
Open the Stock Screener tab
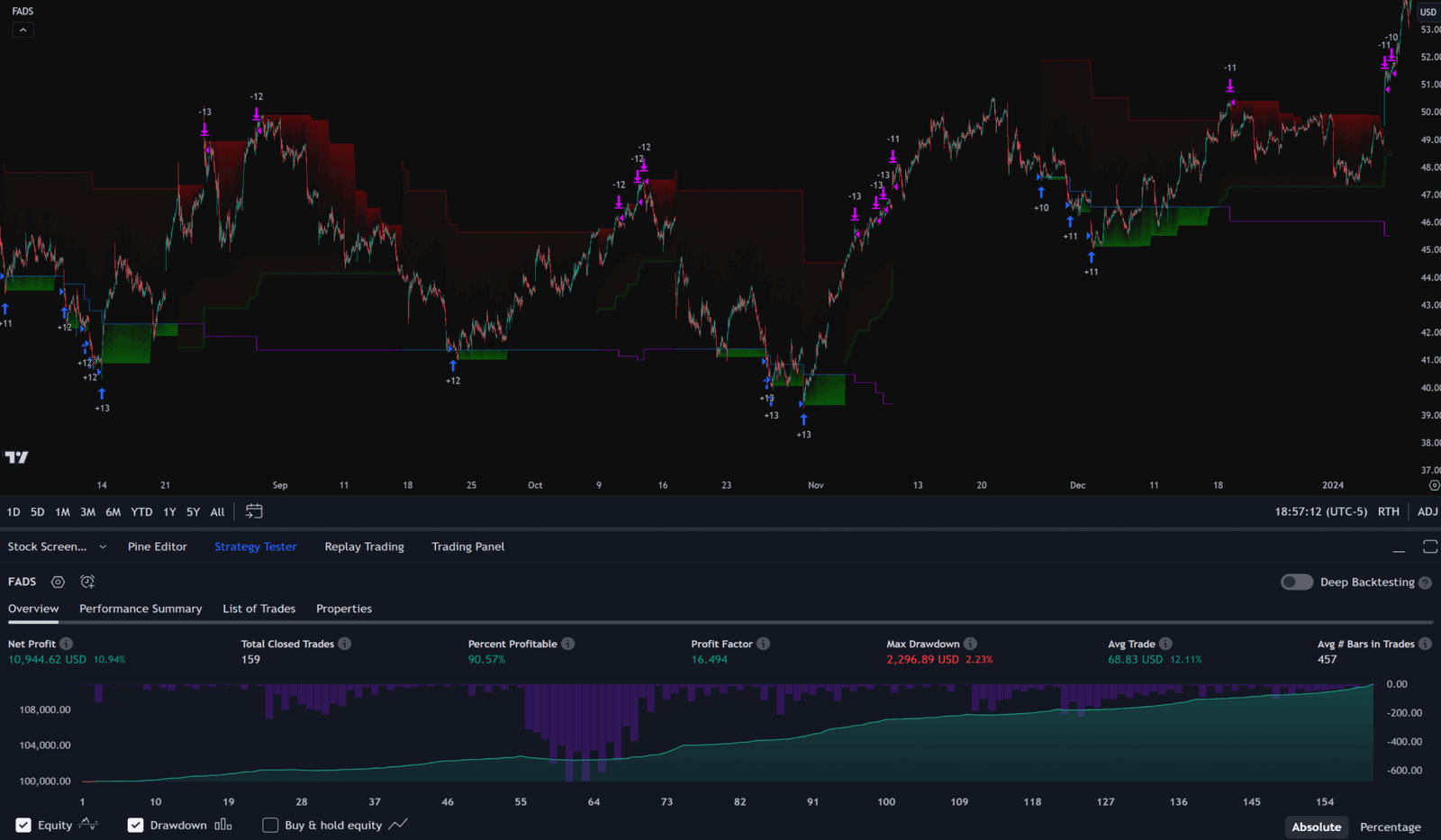[x=47, y=546]
